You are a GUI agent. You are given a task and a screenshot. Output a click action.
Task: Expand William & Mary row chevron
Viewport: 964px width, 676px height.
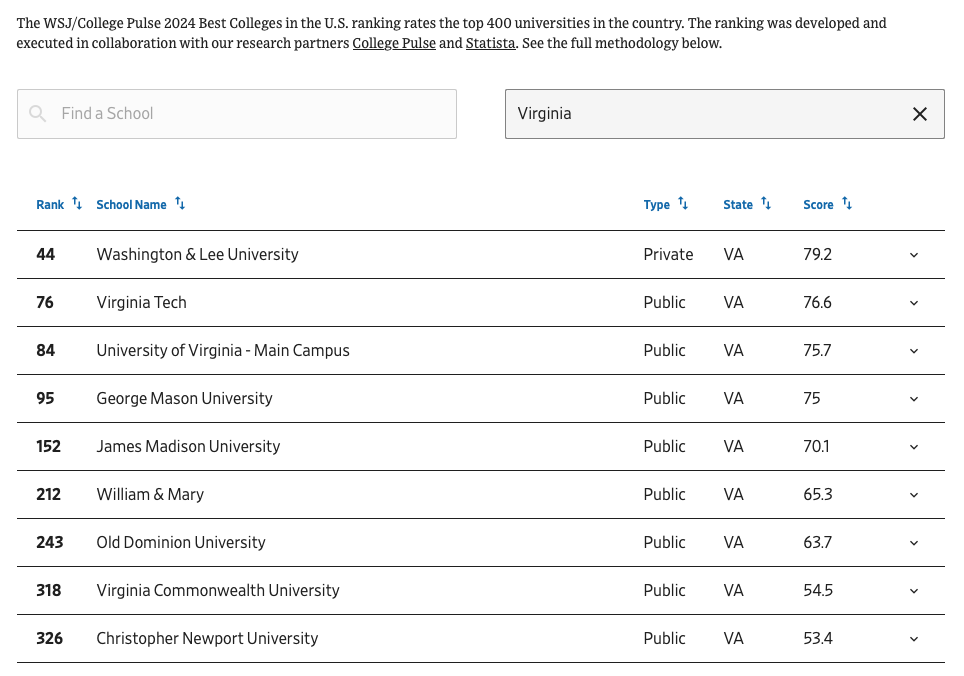914,495
